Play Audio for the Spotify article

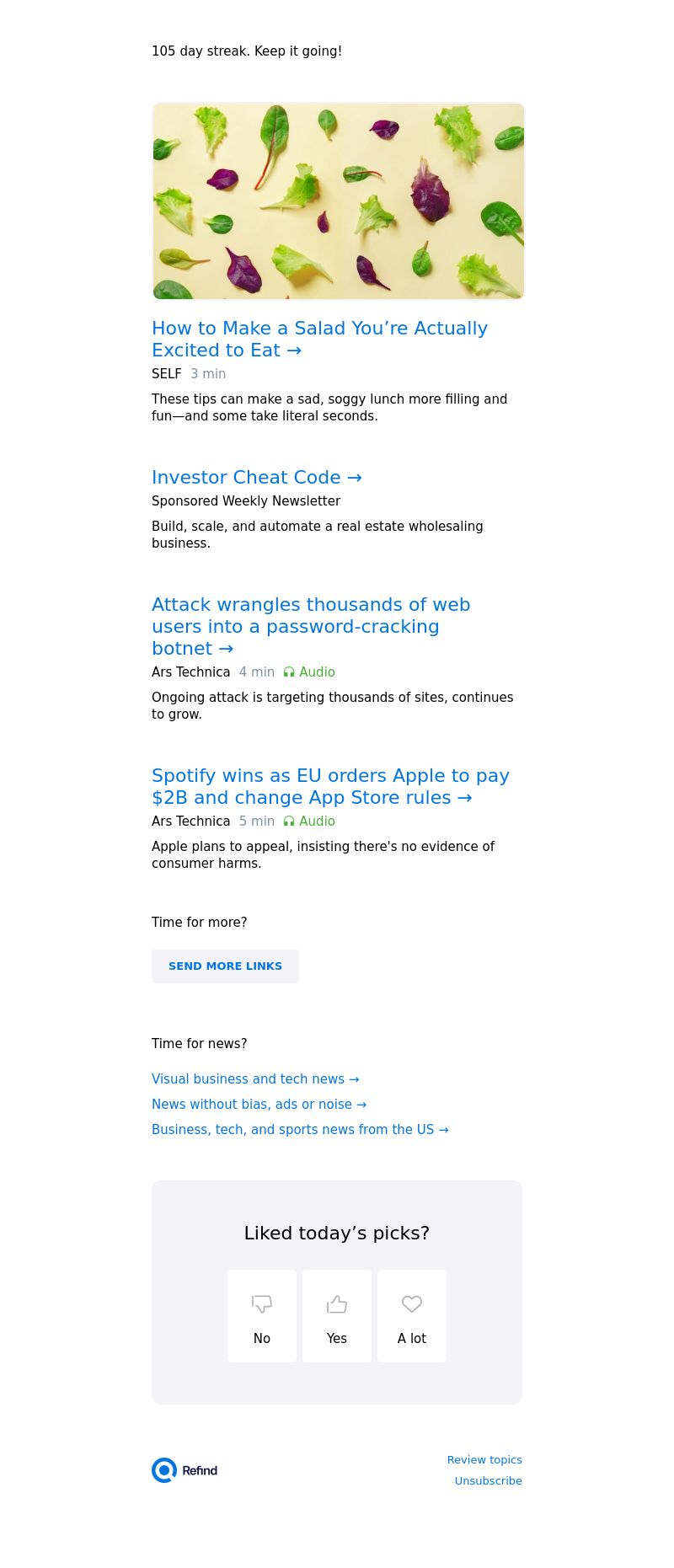tap(317, 821)
